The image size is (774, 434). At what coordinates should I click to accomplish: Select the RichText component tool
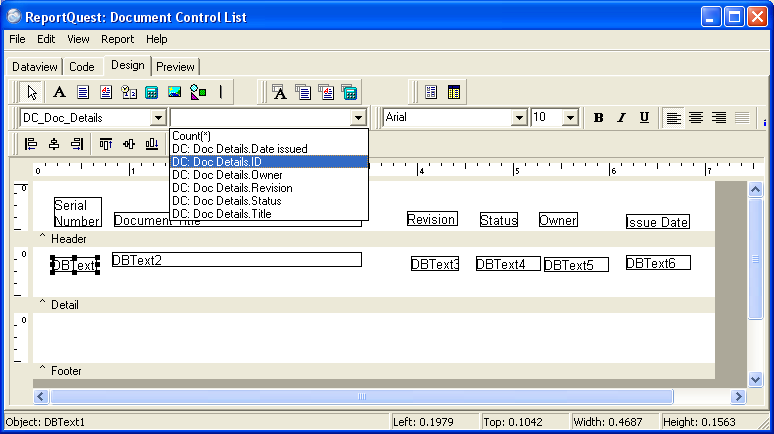[x=106, y=92]
